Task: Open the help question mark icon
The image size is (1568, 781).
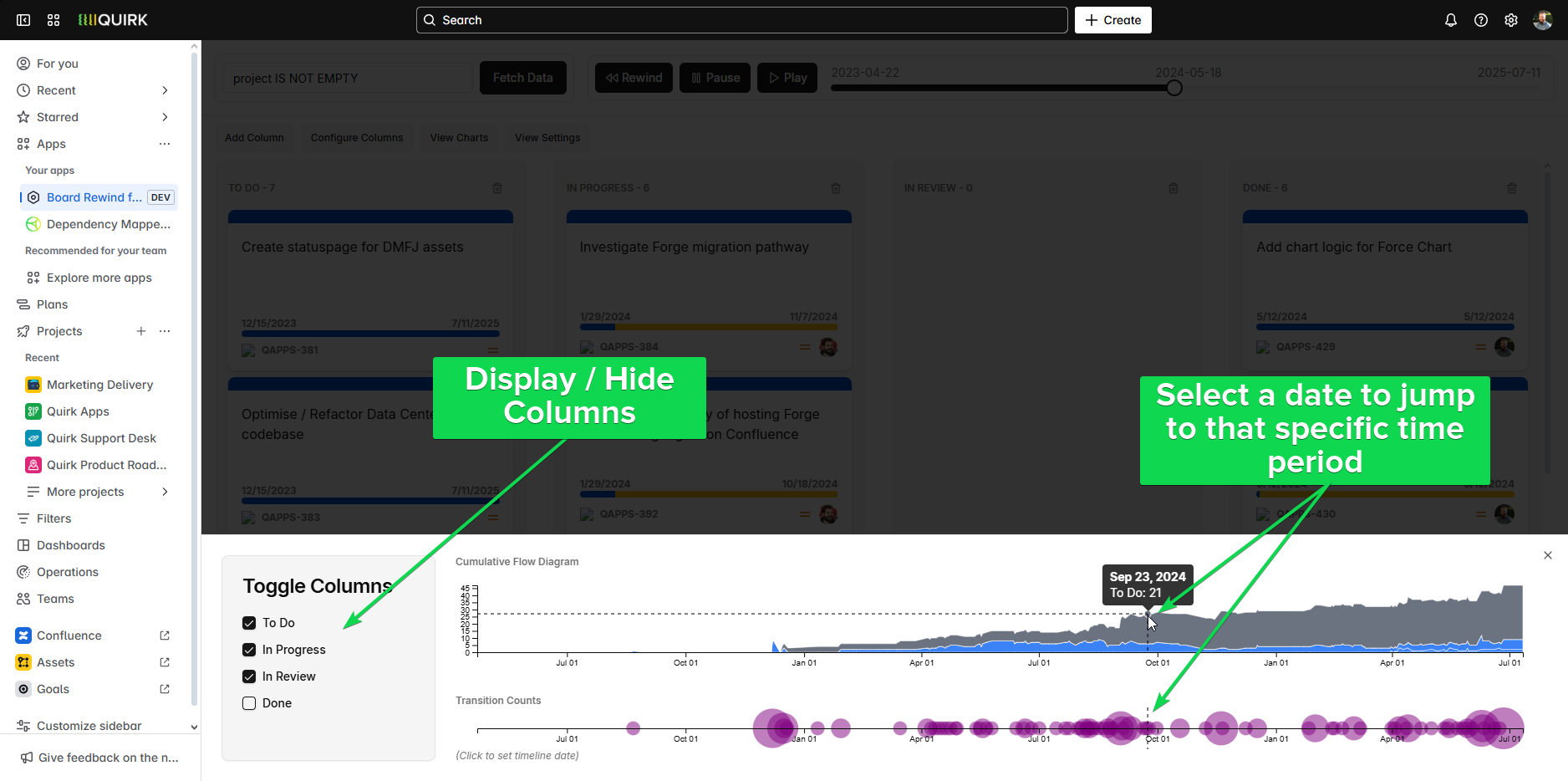Action: click(1481, 20)
